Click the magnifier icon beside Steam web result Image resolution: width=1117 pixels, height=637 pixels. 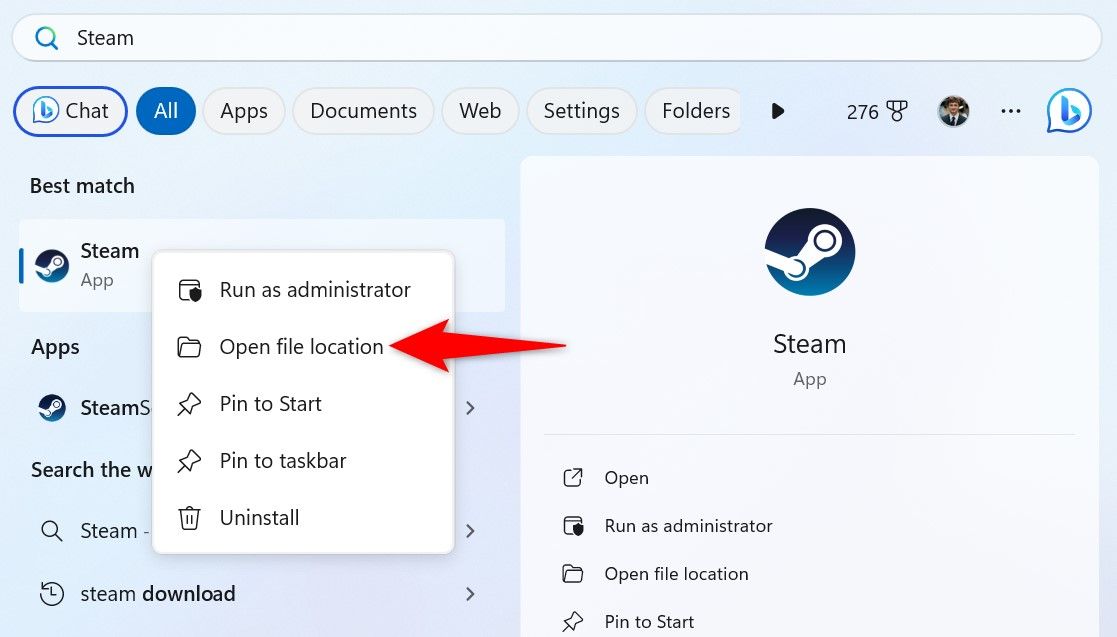pyautogui.click(x=51, y=531)
